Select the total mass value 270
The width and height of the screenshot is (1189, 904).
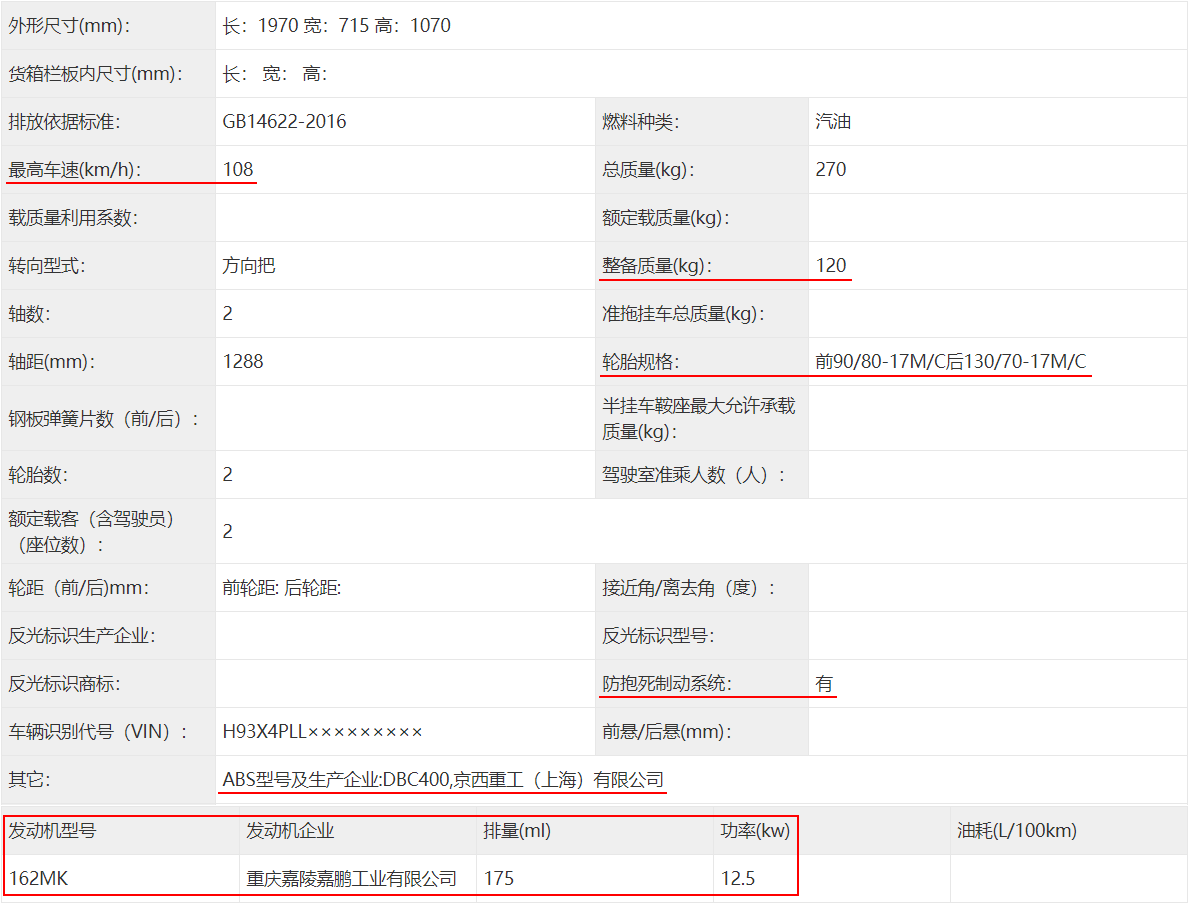[x=831, y=169]
